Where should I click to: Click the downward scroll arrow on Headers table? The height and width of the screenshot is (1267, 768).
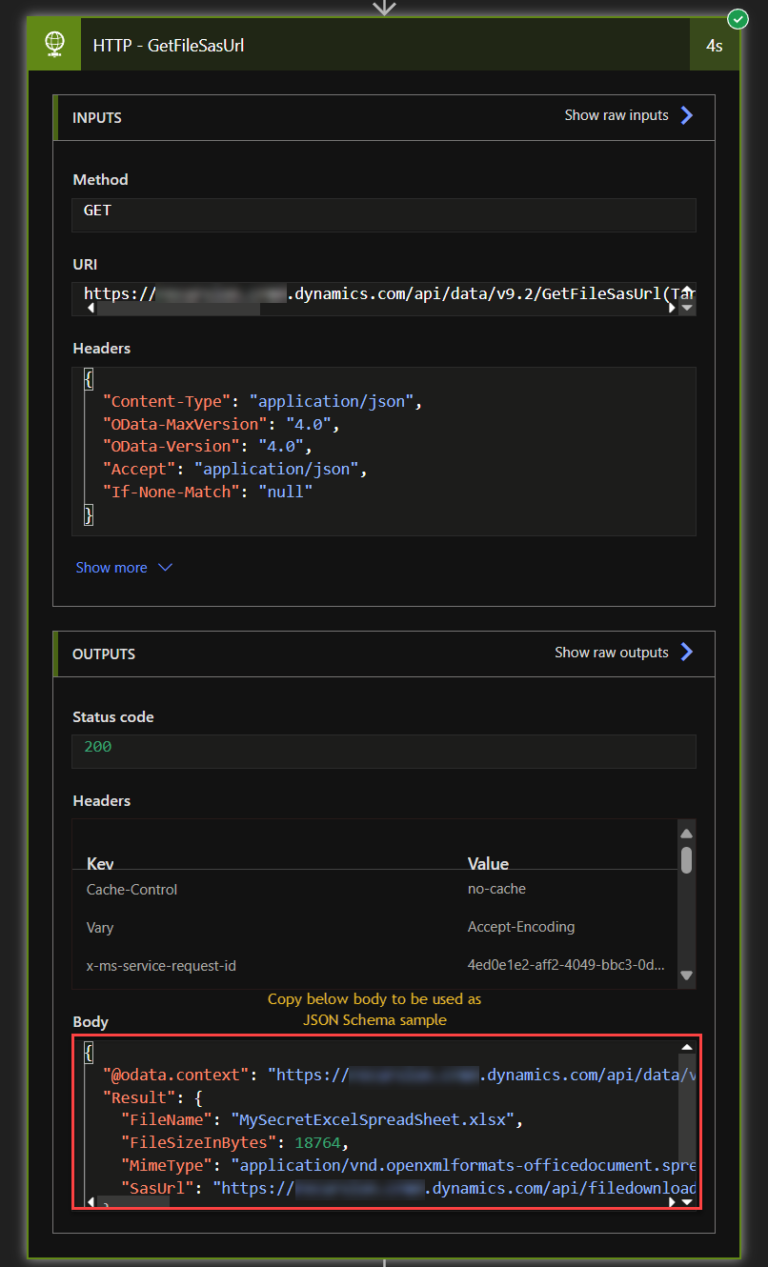pyautogui.click(x=687, y=975)
